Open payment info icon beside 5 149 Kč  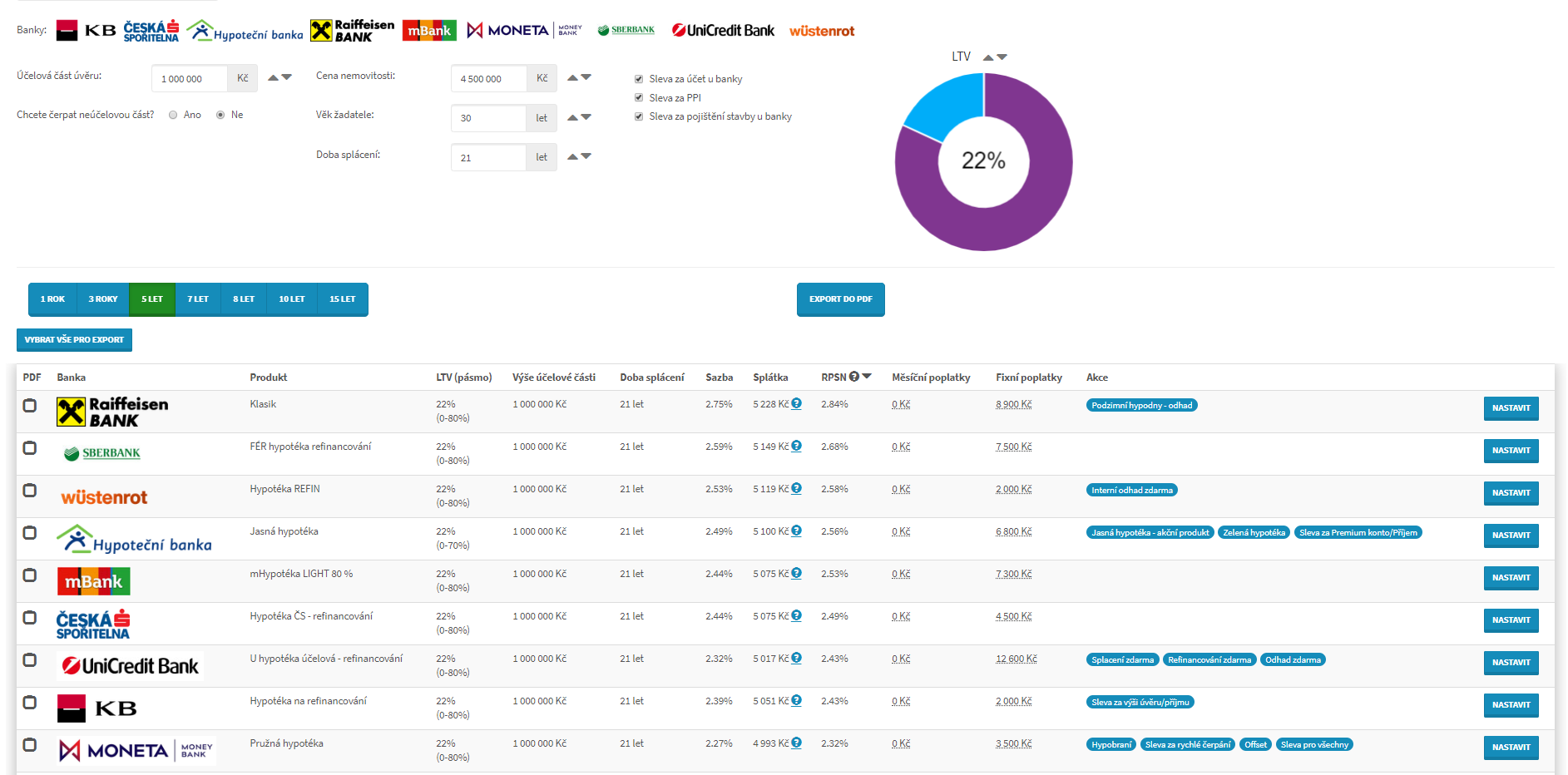[796, 446]
